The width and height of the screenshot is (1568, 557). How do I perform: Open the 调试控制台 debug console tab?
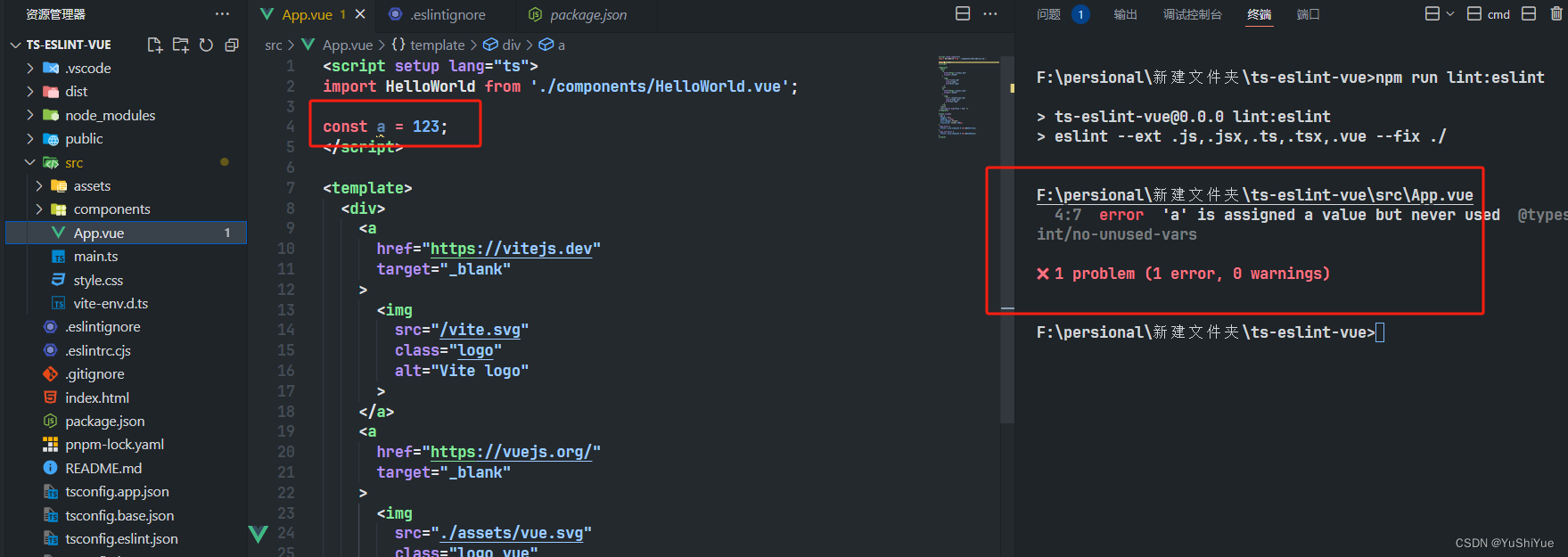coord(1192,14)
